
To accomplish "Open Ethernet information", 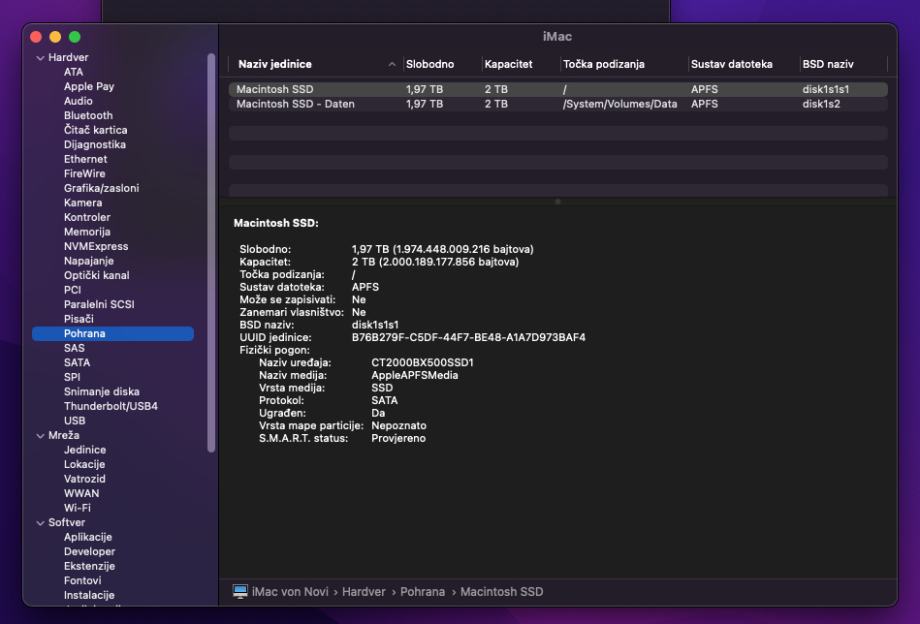I will point(85,159).
